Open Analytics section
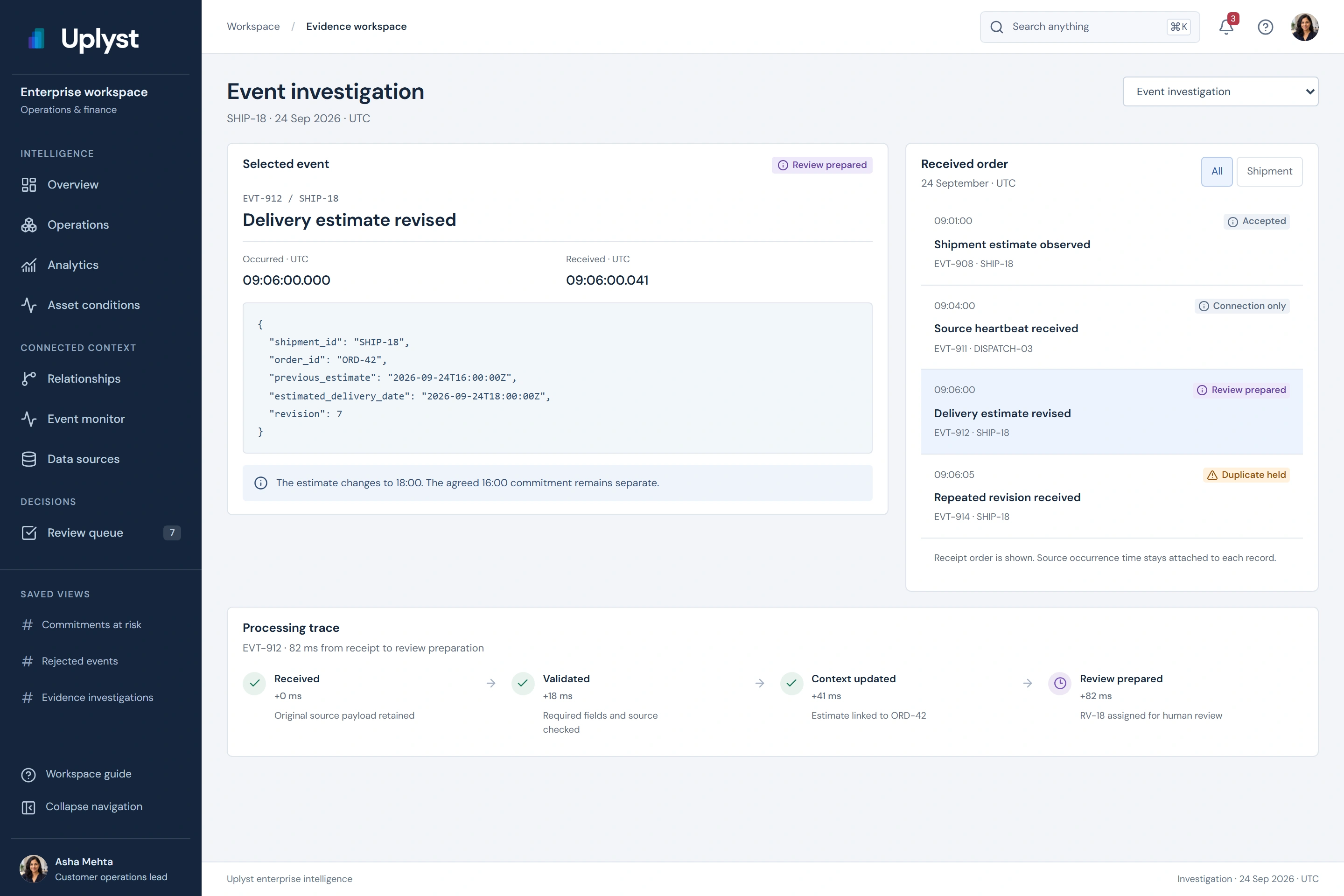 [101, 265]
